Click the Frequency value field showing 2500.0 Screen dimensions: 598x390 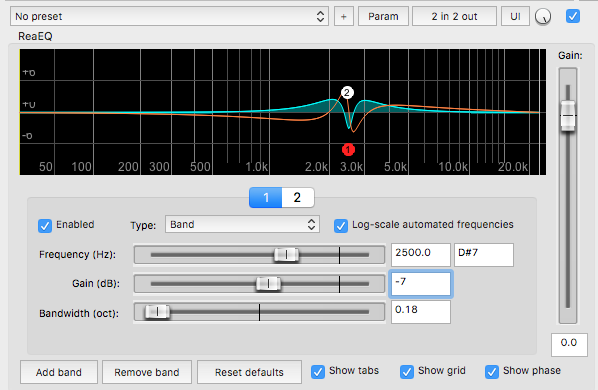coord(421,255)
